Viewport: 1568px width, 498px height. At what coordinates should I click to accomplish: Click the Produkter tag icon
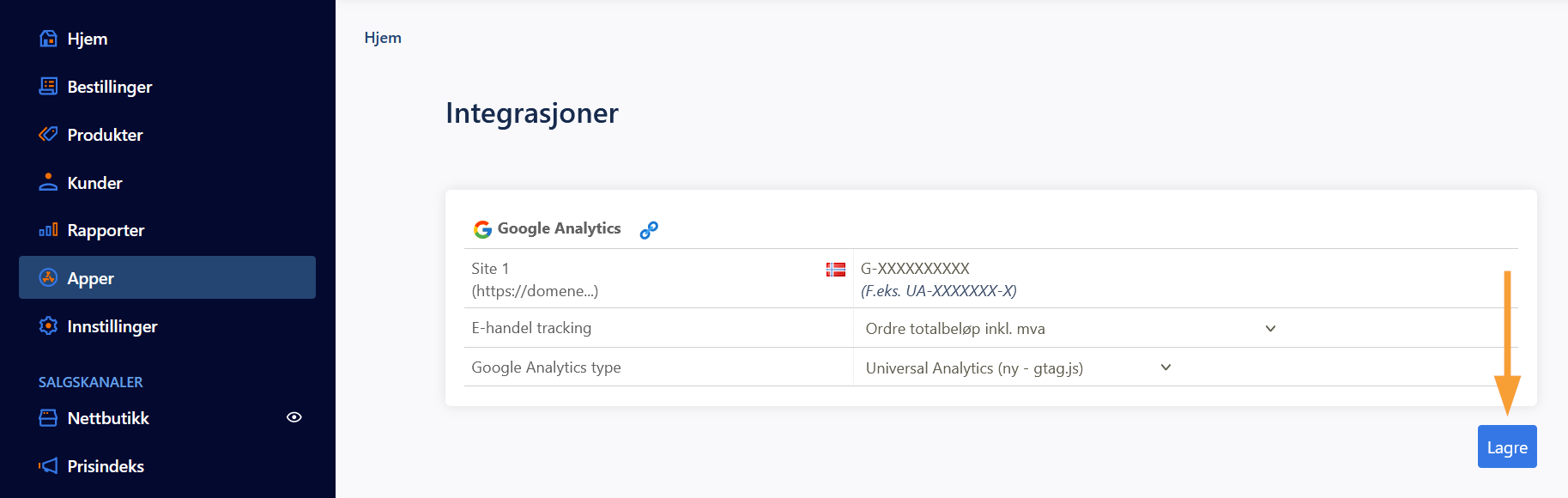click(x=48, y=134)
